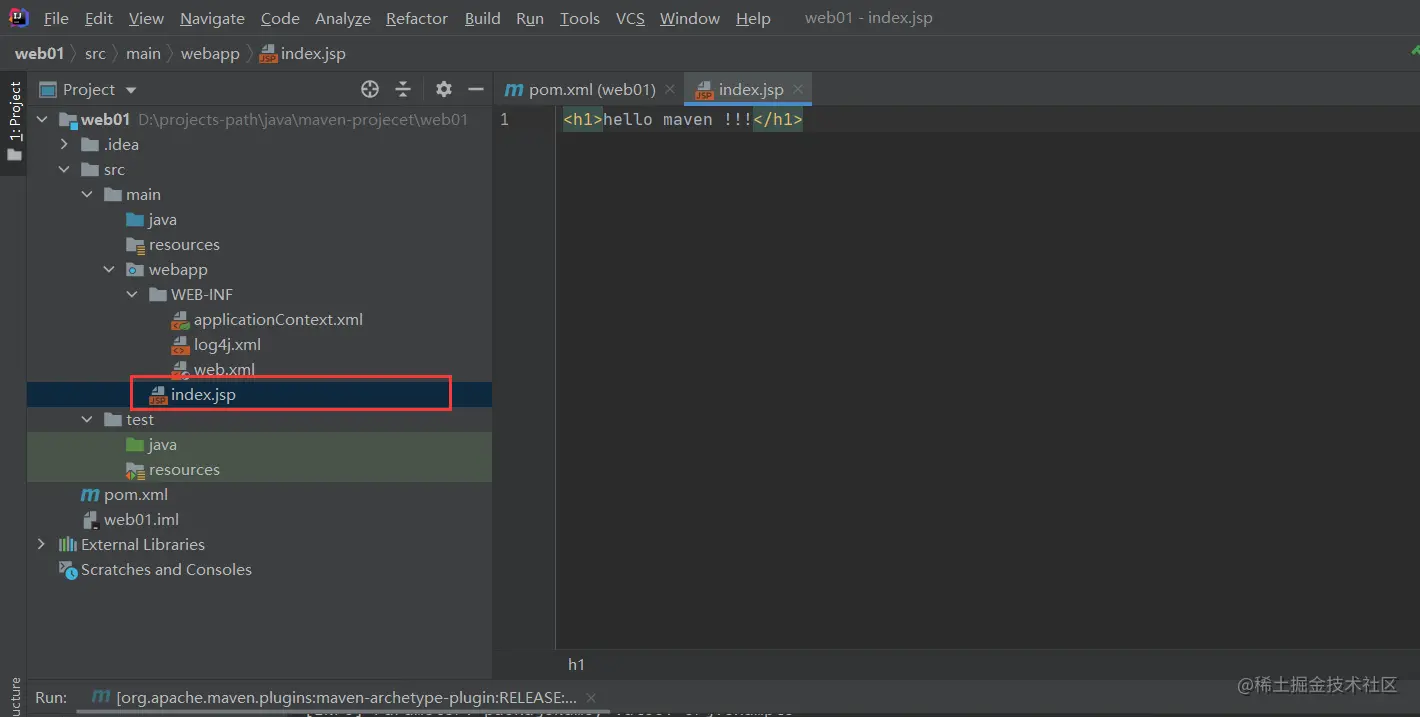Close the pom.xml (web01) tab
The image size is (1420, 717).
[x=670, y=89]
